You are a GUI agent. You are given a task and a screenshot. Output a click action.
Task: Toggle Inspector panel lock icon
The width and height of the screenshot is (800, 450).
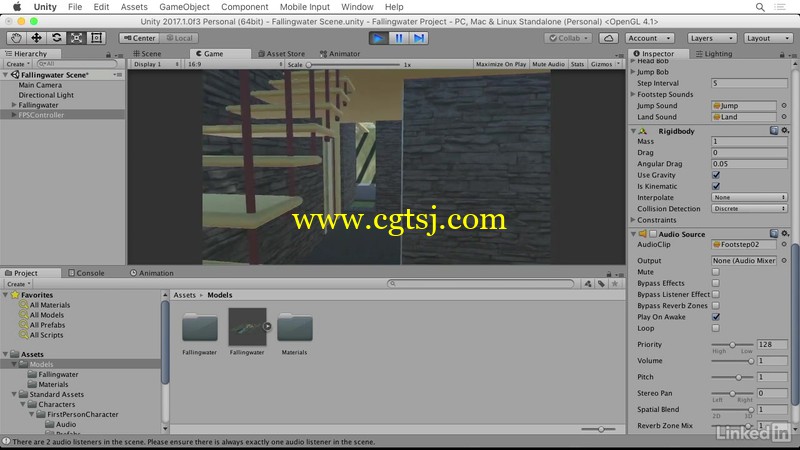(x=782, y=54)
